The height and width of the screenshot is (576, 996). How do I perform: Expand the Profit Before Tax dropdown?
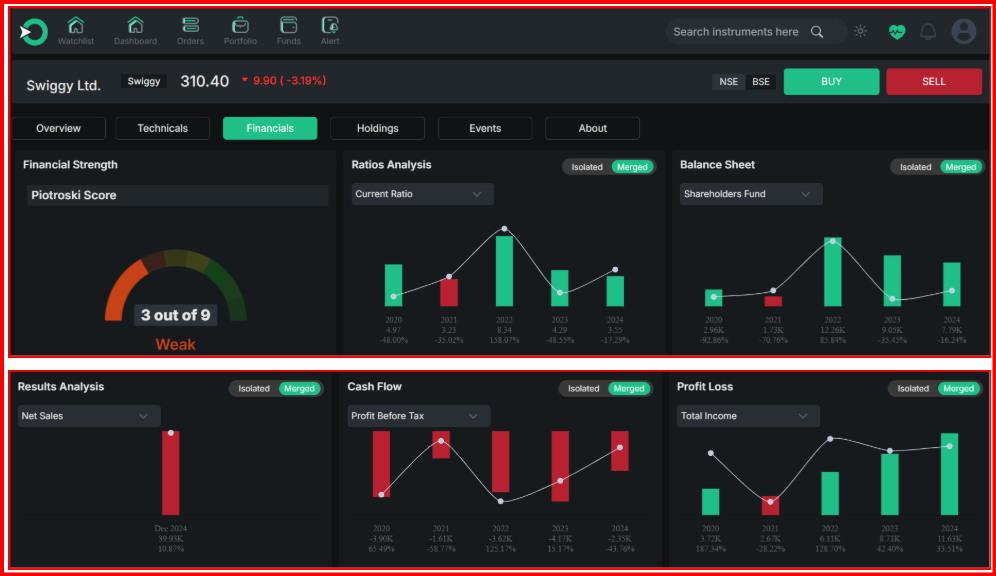point(419,416)
